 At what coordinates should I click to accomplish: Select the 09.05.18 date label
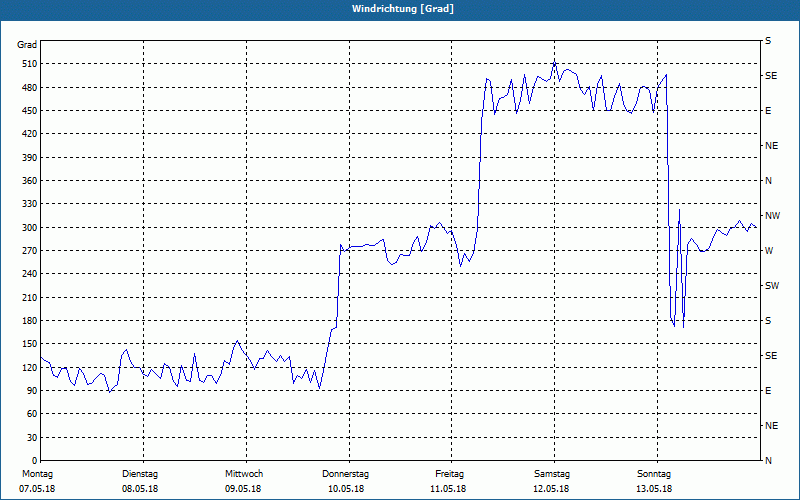pos(243,489)
